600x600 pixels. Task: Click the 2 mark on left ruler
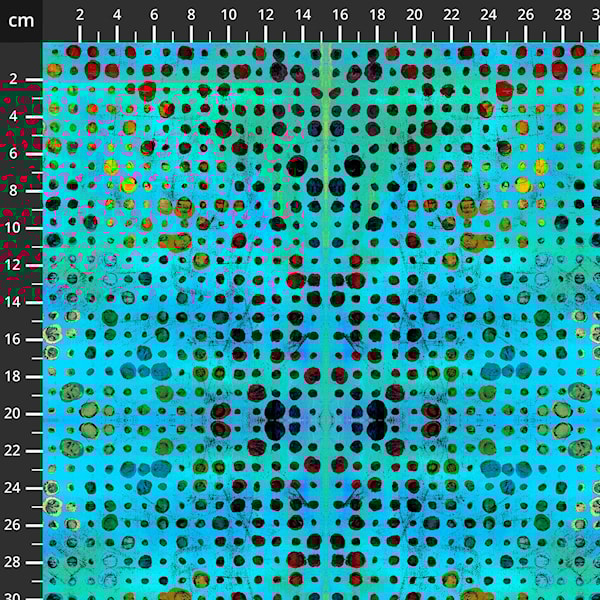tap(13, 79)
